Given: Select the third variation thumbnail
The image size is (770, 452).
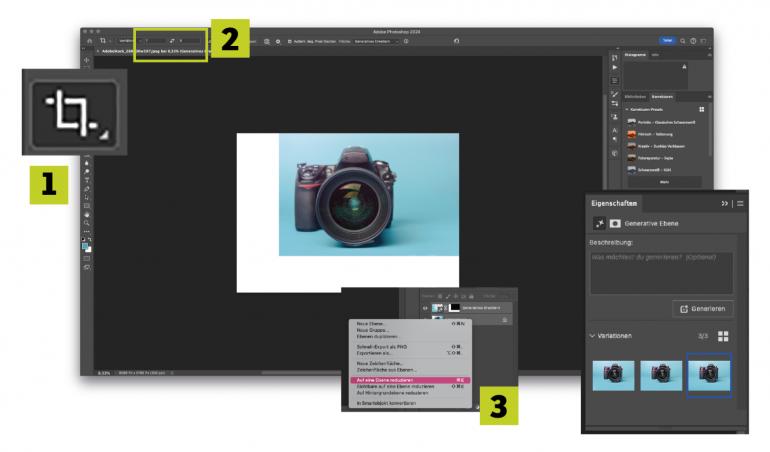Looking at the screenshot, I should [x=709, y=375].
